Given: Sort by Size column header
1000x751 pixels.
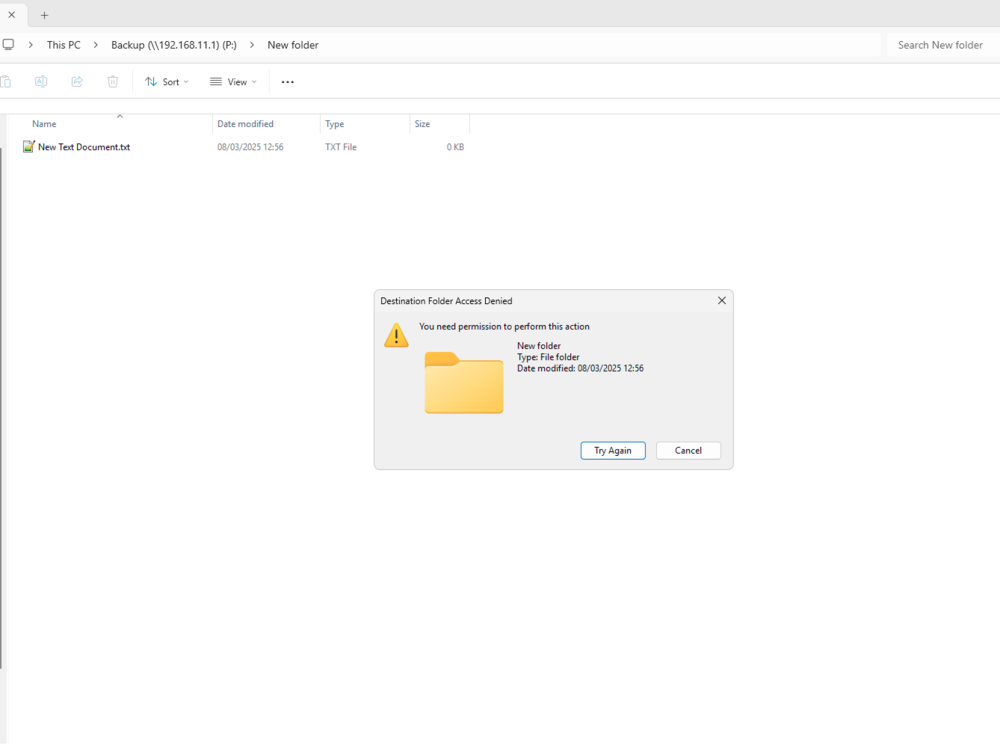Looking at the screenshot, I should pyautogui.click(x=422, y=124).
